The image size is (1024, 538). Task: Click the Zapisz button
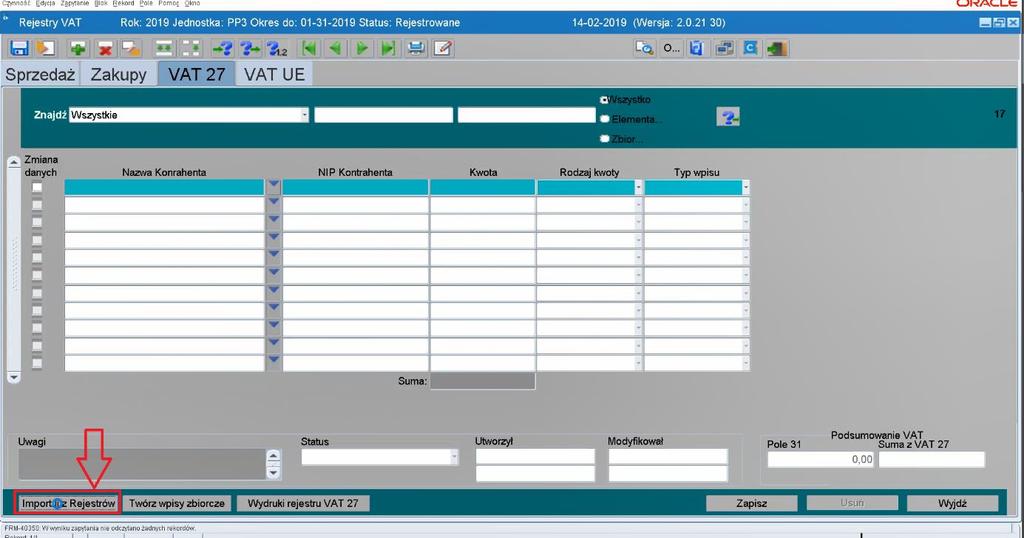click(x=752, y=503)
